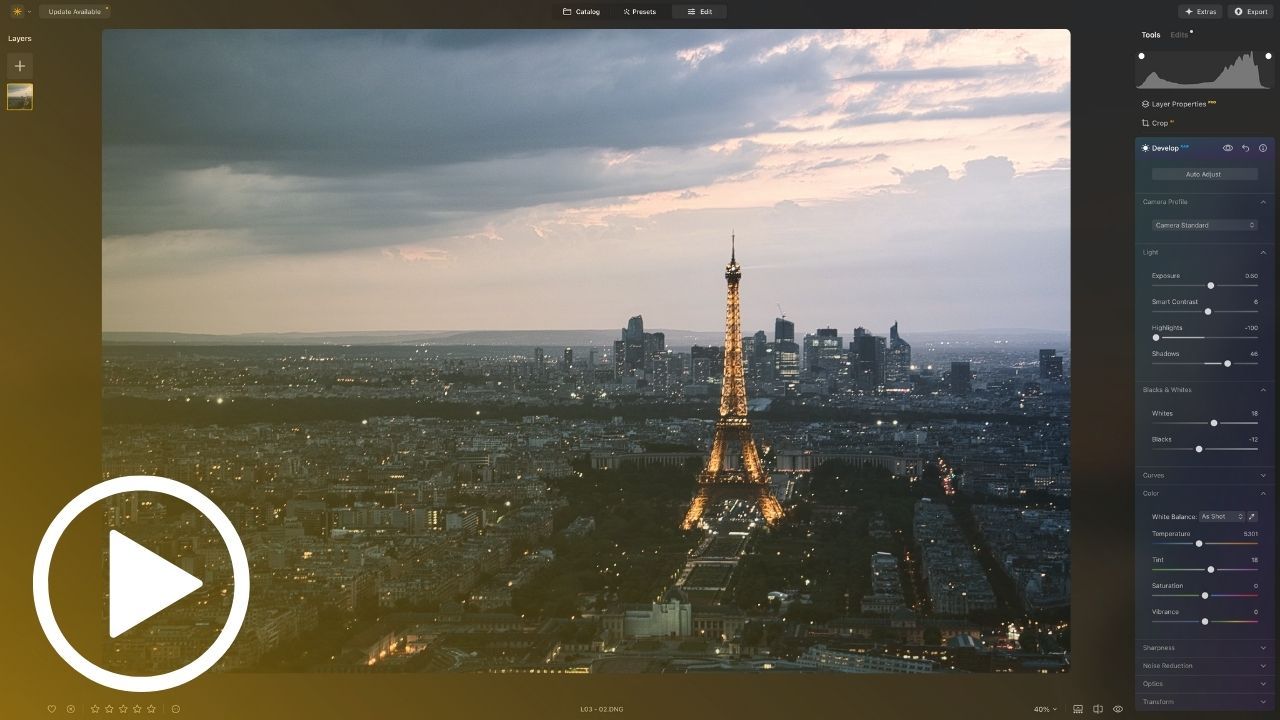Open the Camera Standard profile dropdown
This screenshot has width=1280, height=720.
click(1204, 225)
